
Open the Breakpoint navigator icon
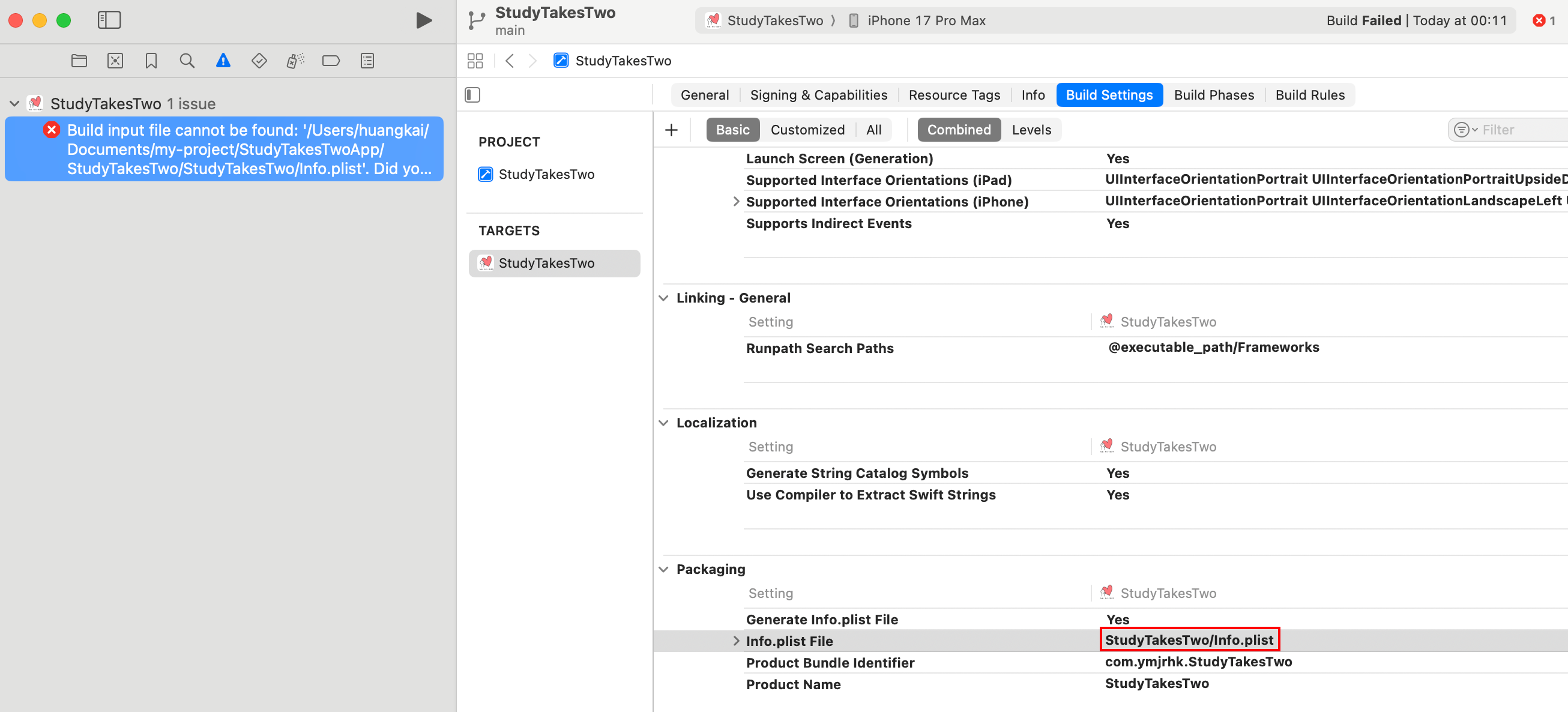pyautogui.click(x=331, y=61)
